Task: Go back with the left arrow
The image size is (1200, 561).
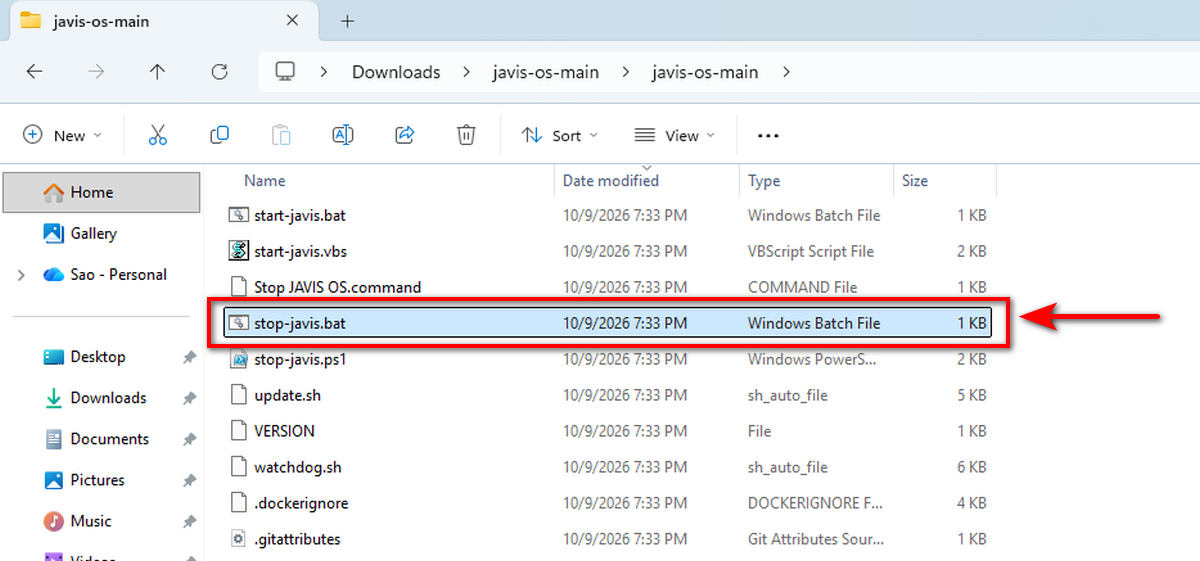Action: coord(34,72)
